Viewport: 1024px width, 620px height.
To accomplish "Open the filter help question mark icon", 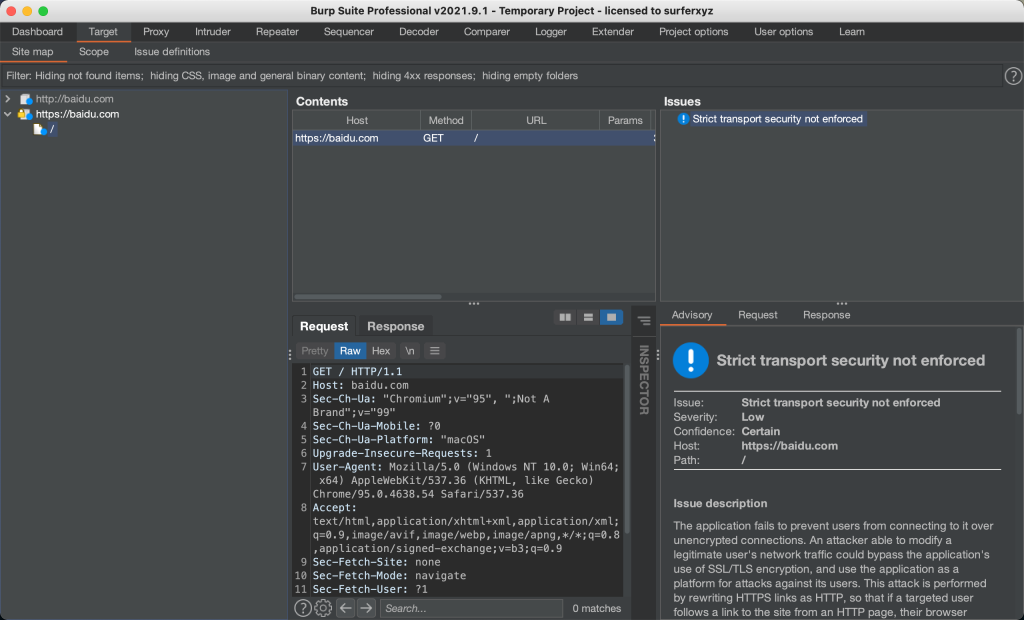I will click(1013, 76).
